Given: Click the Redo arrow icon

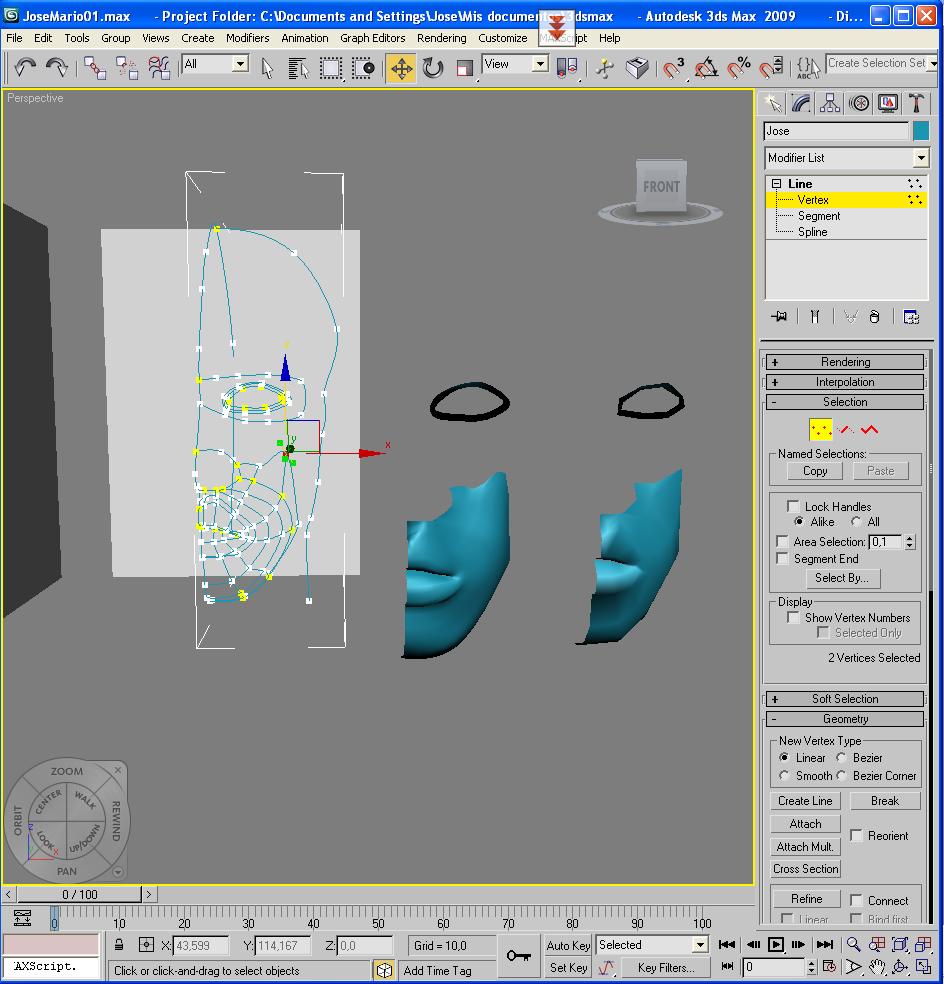Looking at the screenshot, I should click(x=57, y=67).
